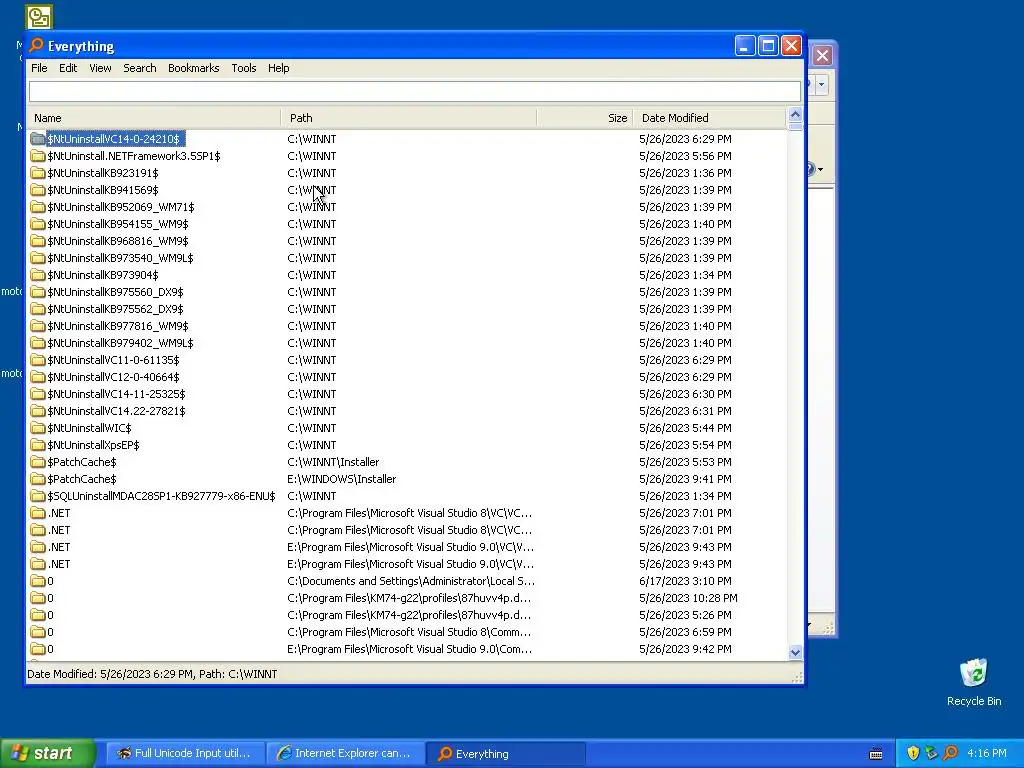This screenshot has height=768, width=1024.
Task: Click folder icon of $NtUninstallVC12-0-40664$
Action: pyautogui.click(x=38, y=377)
